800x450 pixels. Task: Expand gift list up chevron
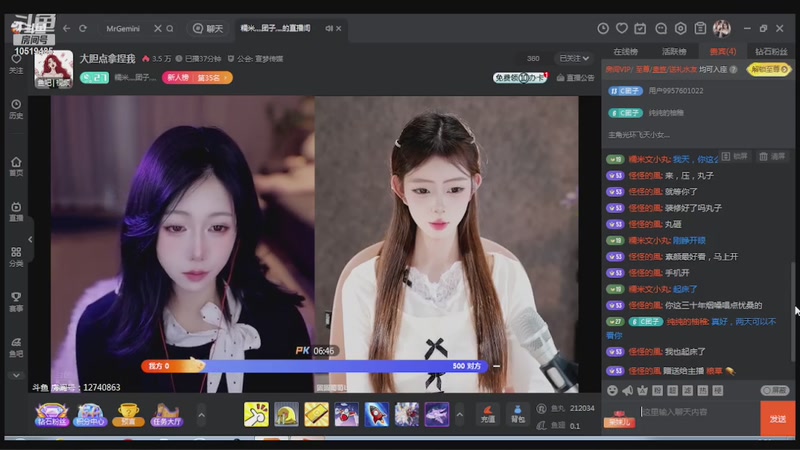click(460, 415)
